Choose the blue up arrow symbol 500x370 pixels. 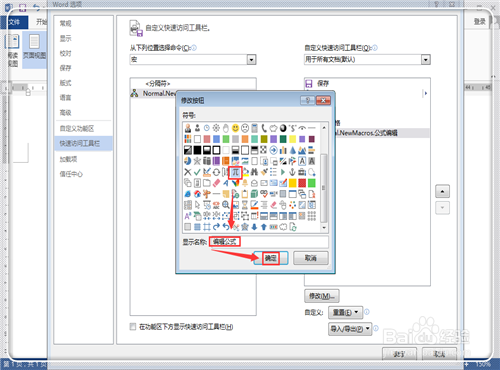[264, 227]
